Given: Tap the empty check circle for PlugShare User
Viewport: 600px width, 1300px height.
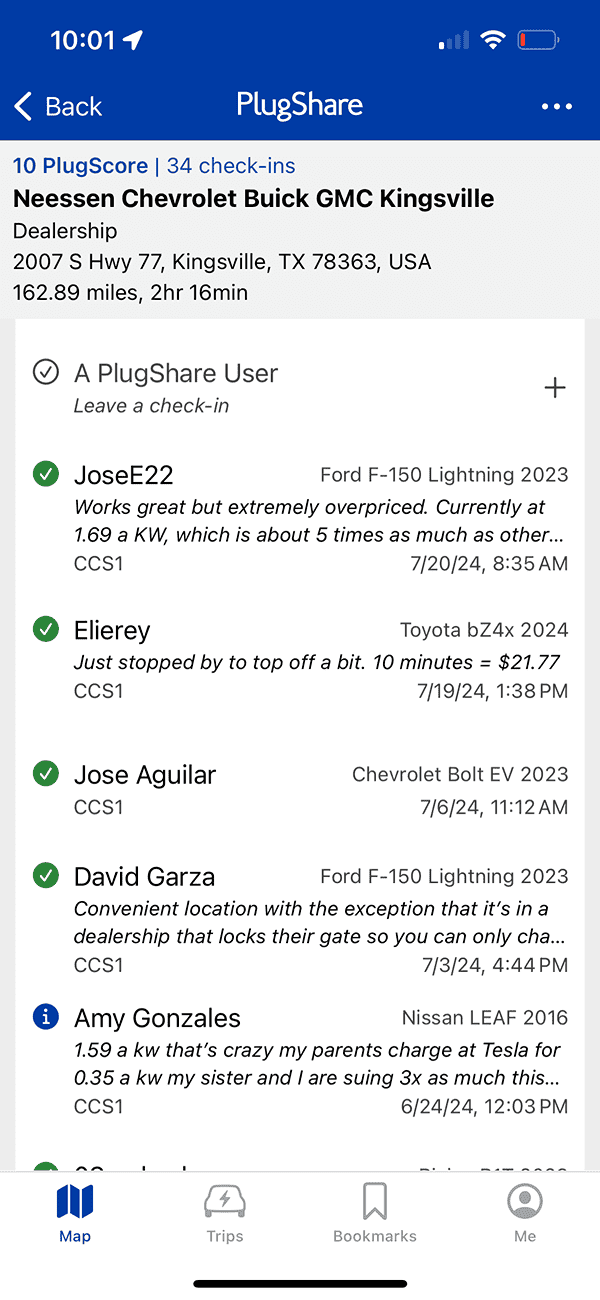Looking at the screenshot, I should coord(46,373).
